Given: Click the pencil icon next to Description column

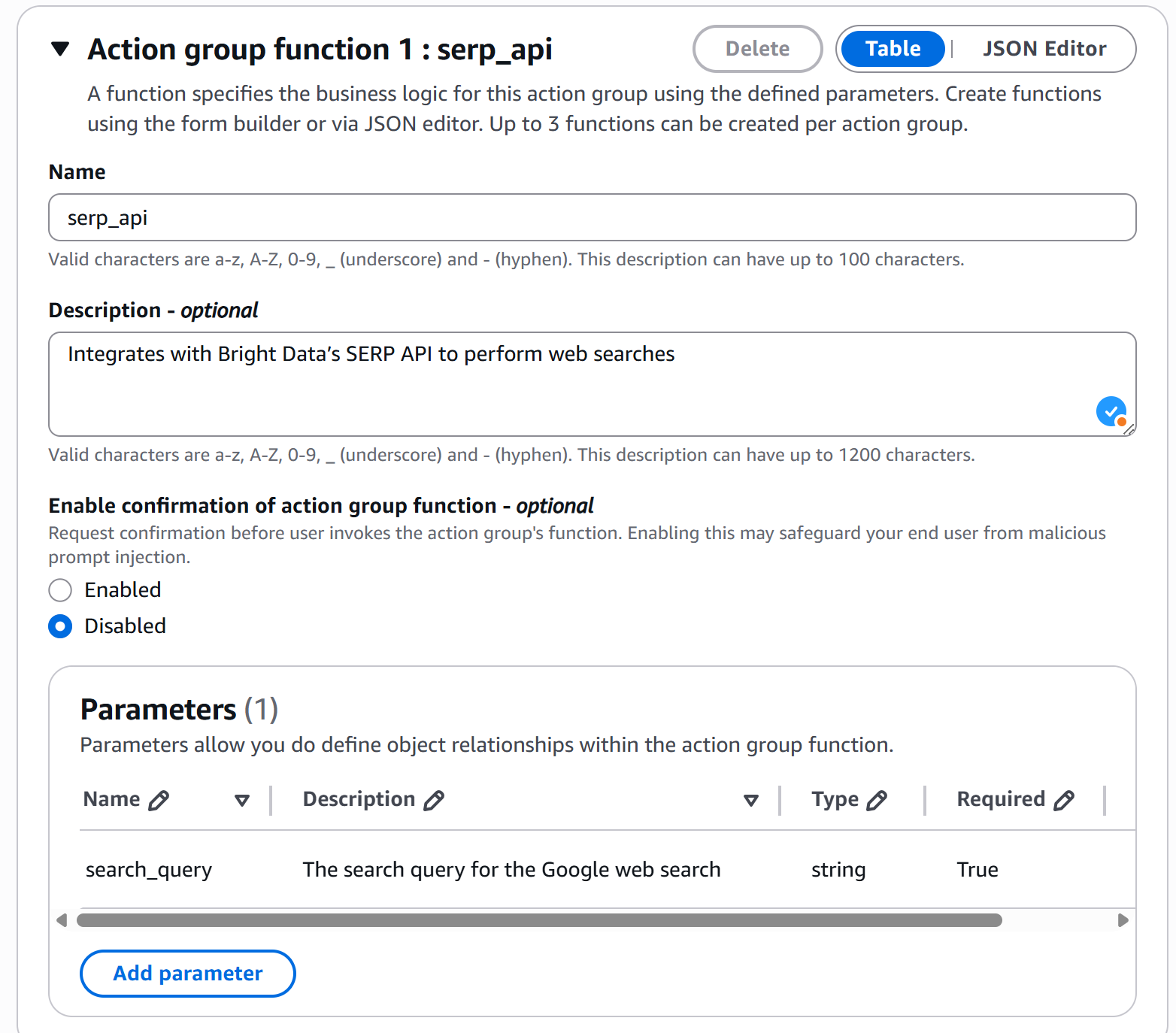Looking at the screenshot, I should click(x=435, y=800).
